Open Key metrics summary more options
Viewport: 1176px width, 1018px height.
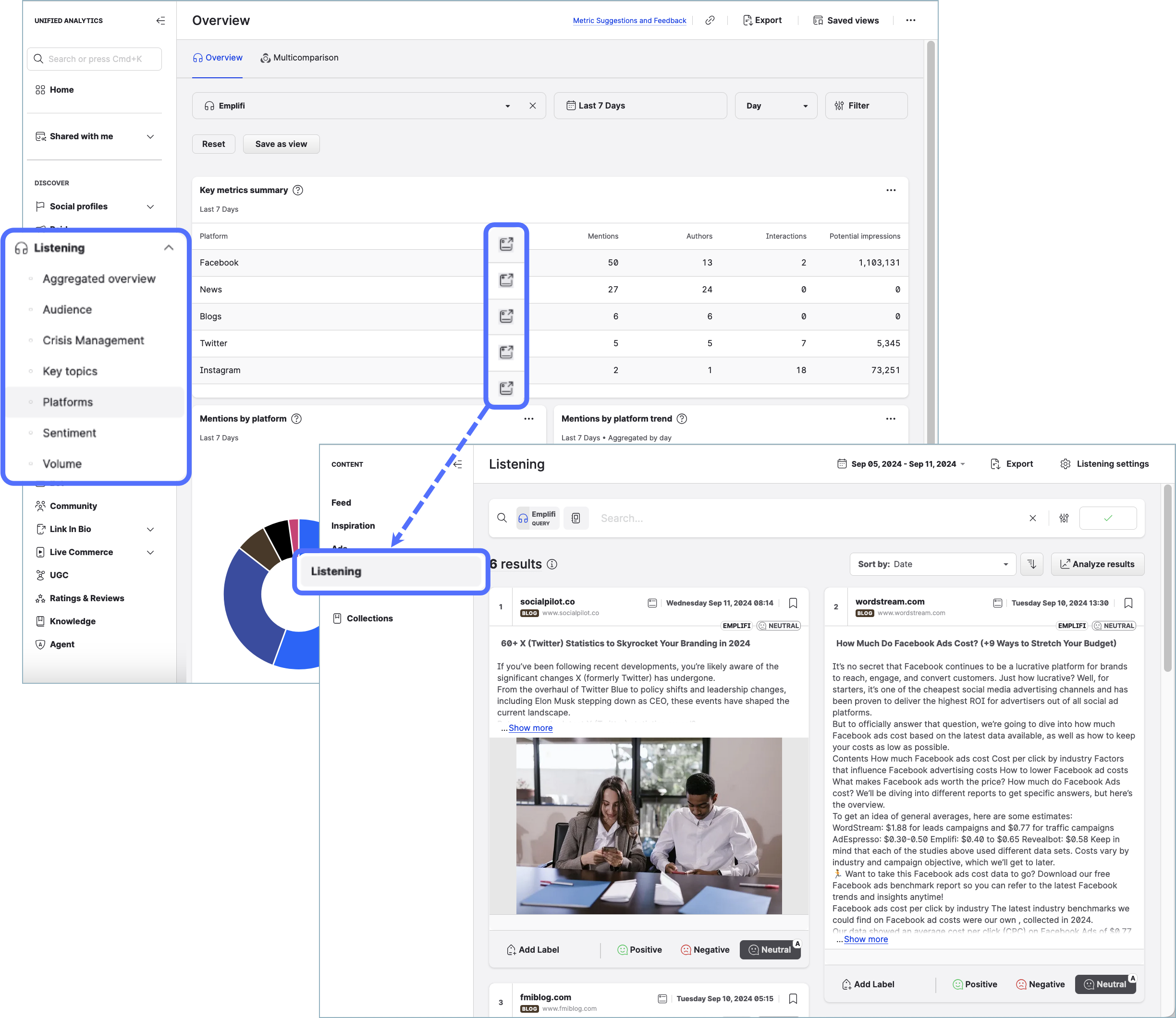[x=891, y=190]
